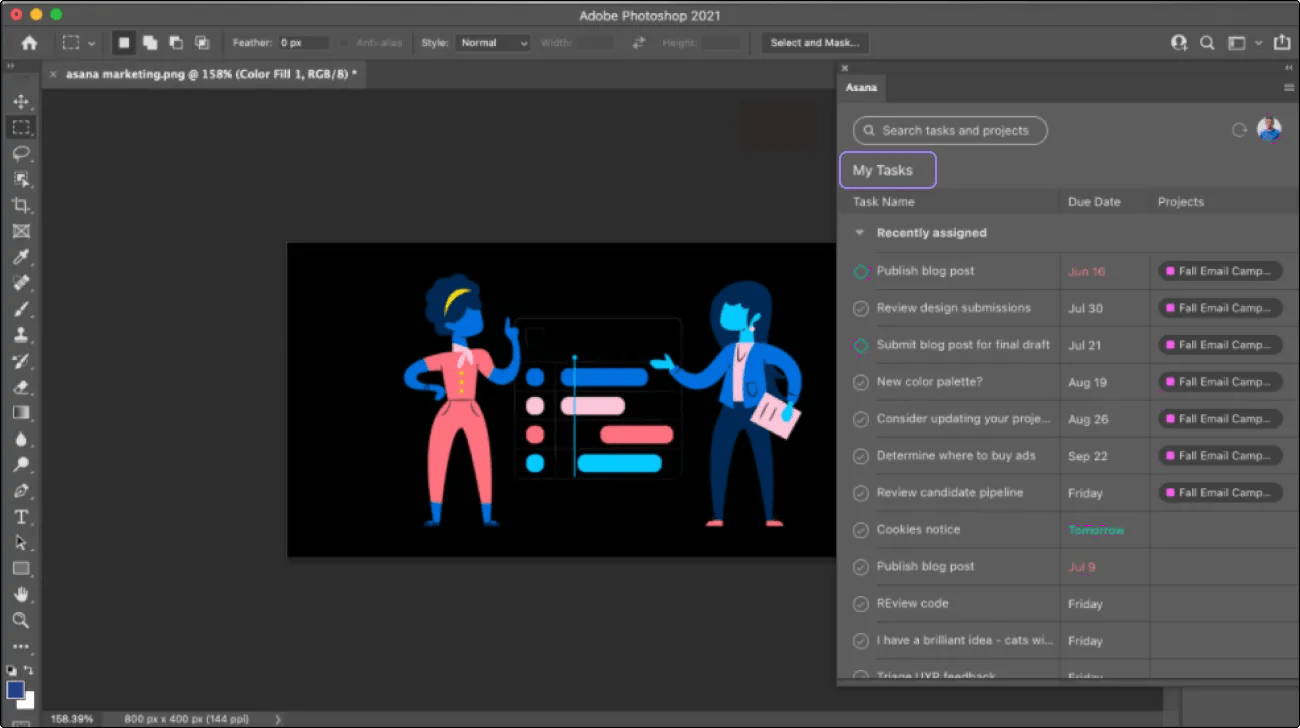
Task: Choose the Zoom tool
Action: tap(21, 621)
